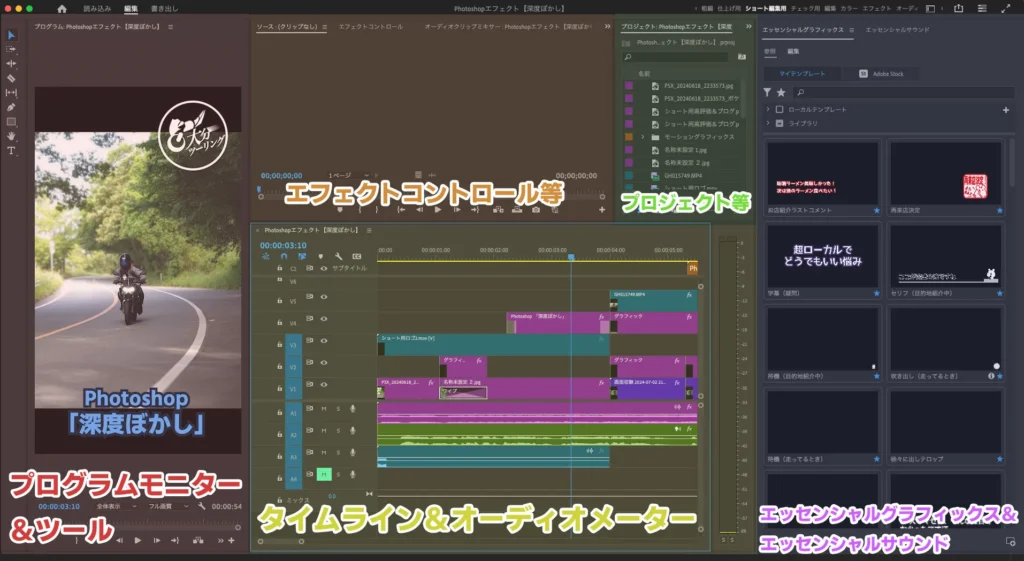Check the ローカルテンプレート checkbox

[x=778, y=109]
